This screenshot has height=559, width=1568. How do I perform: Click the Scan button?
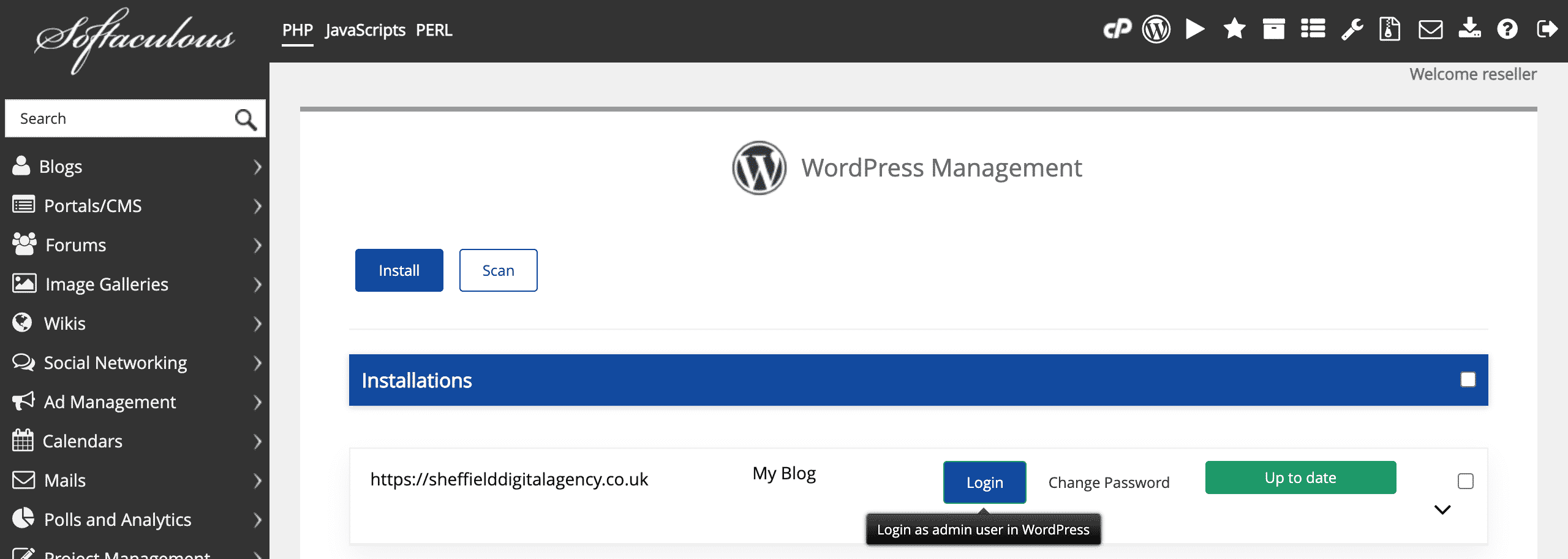coord(498,270)
